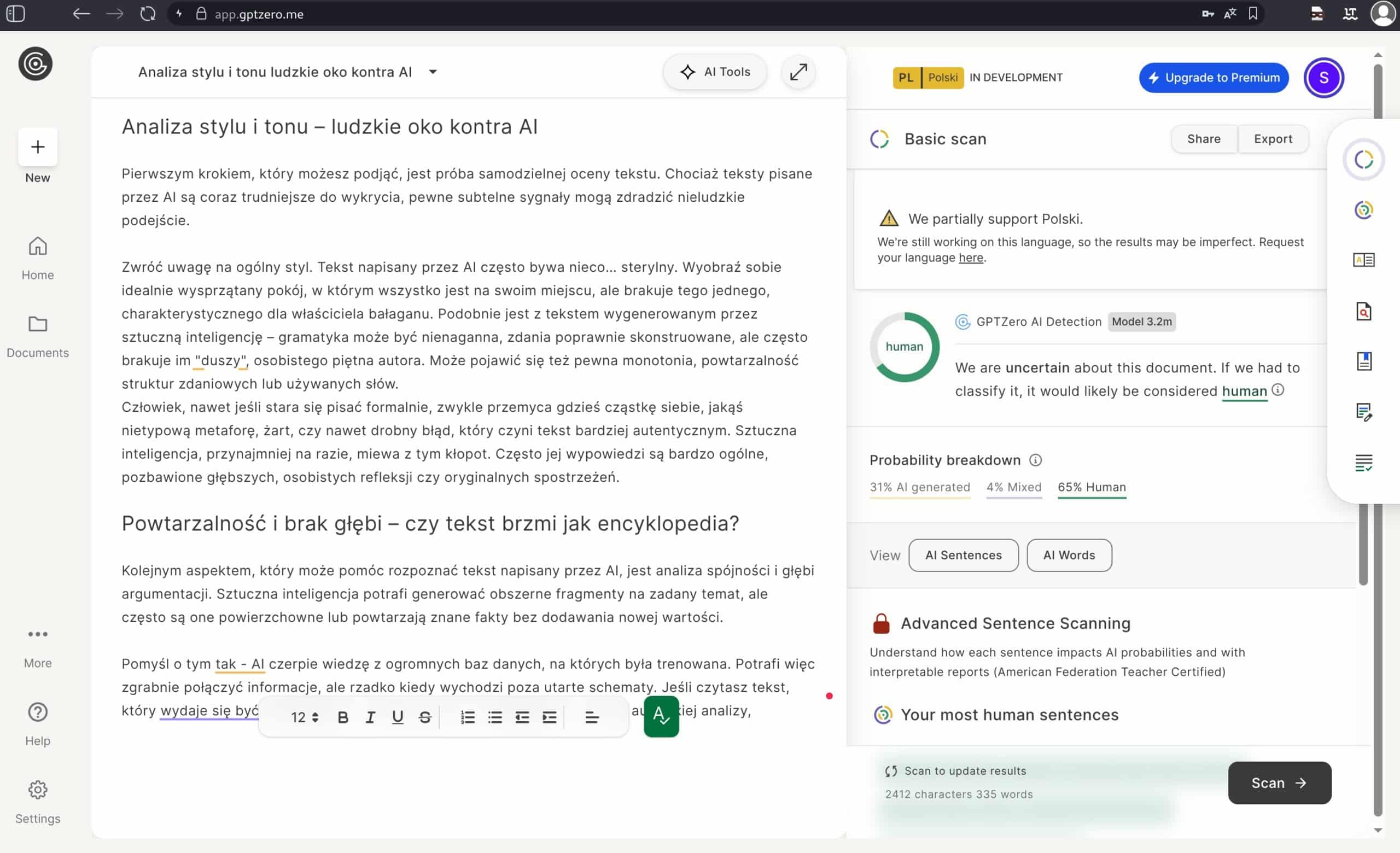Decrease indent in text toolbar
The height and width of the screenshot is (853, 1400).
522,717
